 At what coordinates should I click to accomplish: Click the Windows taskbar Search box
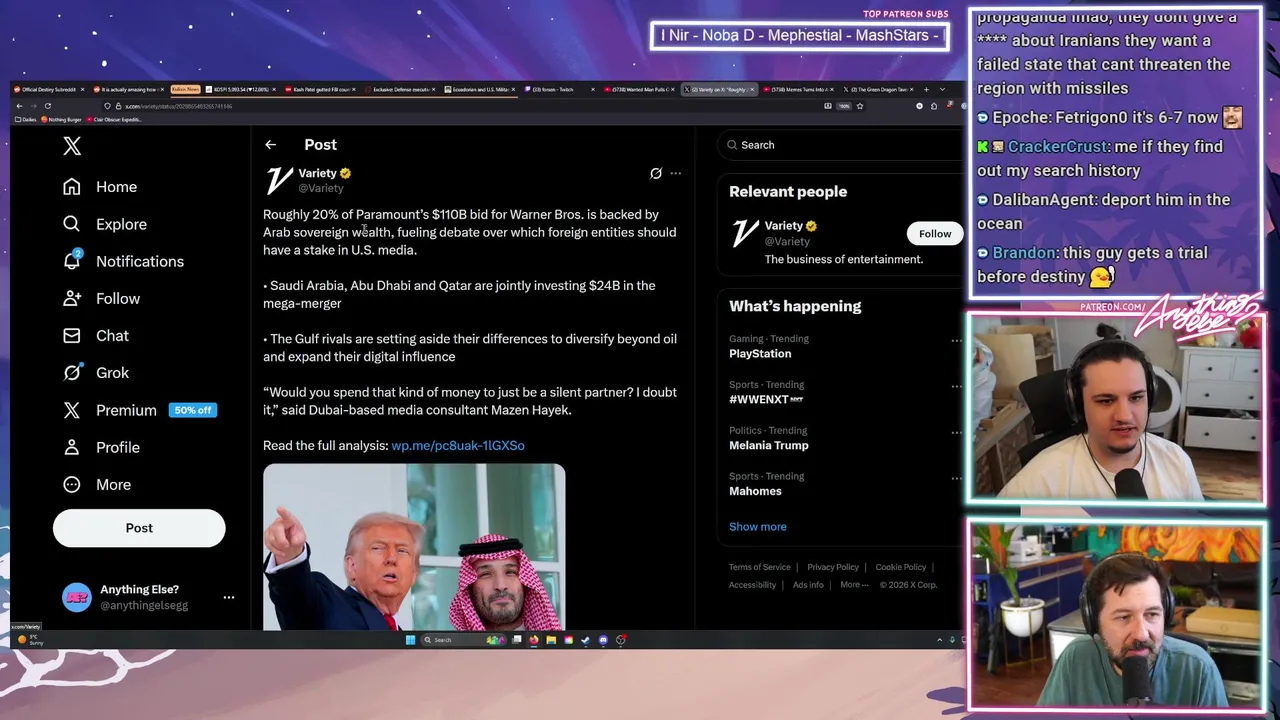[463, 640]
